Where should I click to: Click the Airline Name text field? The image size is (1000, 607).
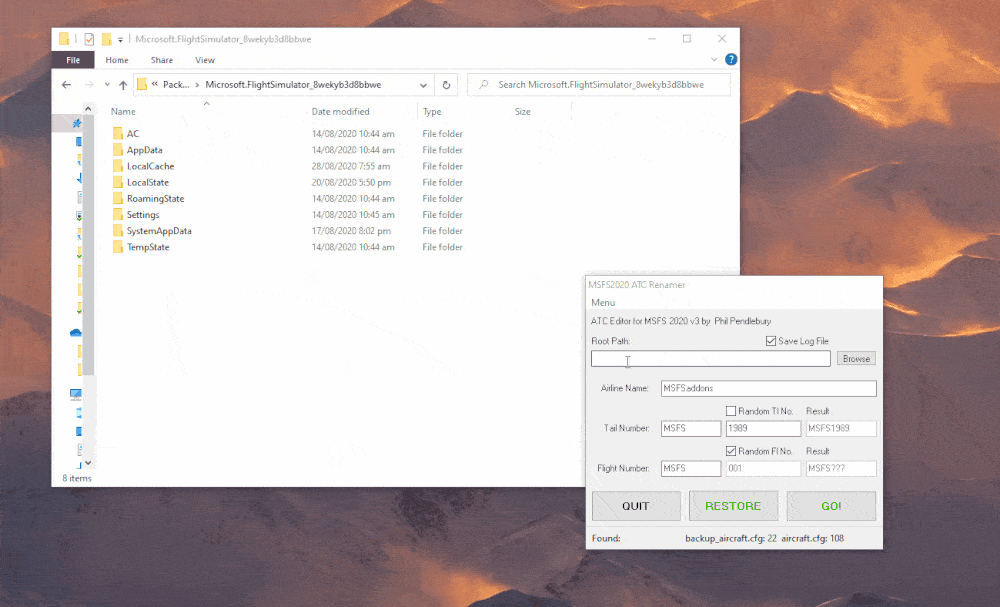pyautogui.click(x=767, y=388)
